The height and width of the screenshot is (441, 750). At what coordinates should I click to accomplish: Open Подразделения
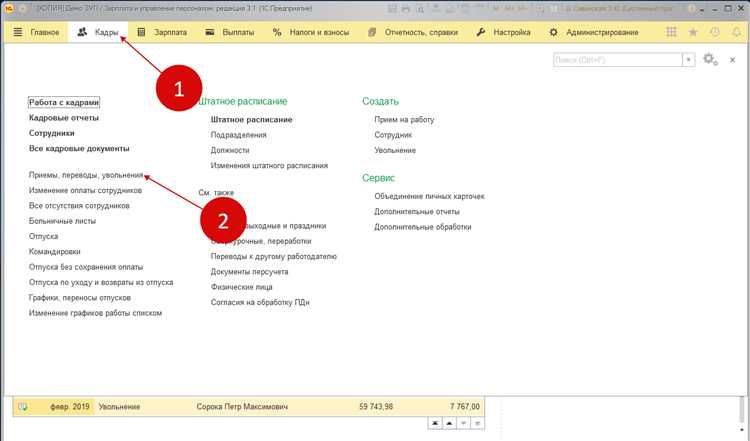click(239, 135)
